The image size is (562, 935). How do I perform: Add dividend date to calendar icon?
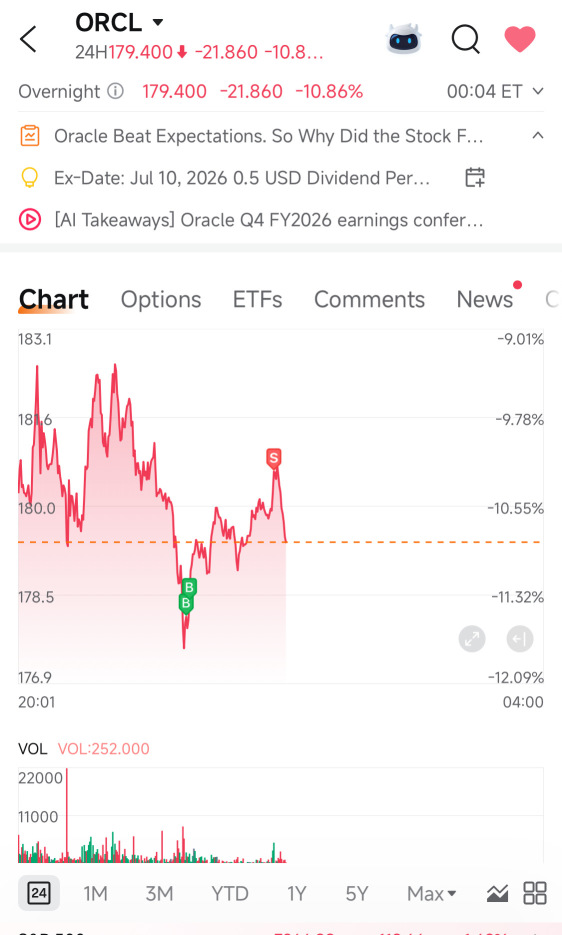click(475, 177)
